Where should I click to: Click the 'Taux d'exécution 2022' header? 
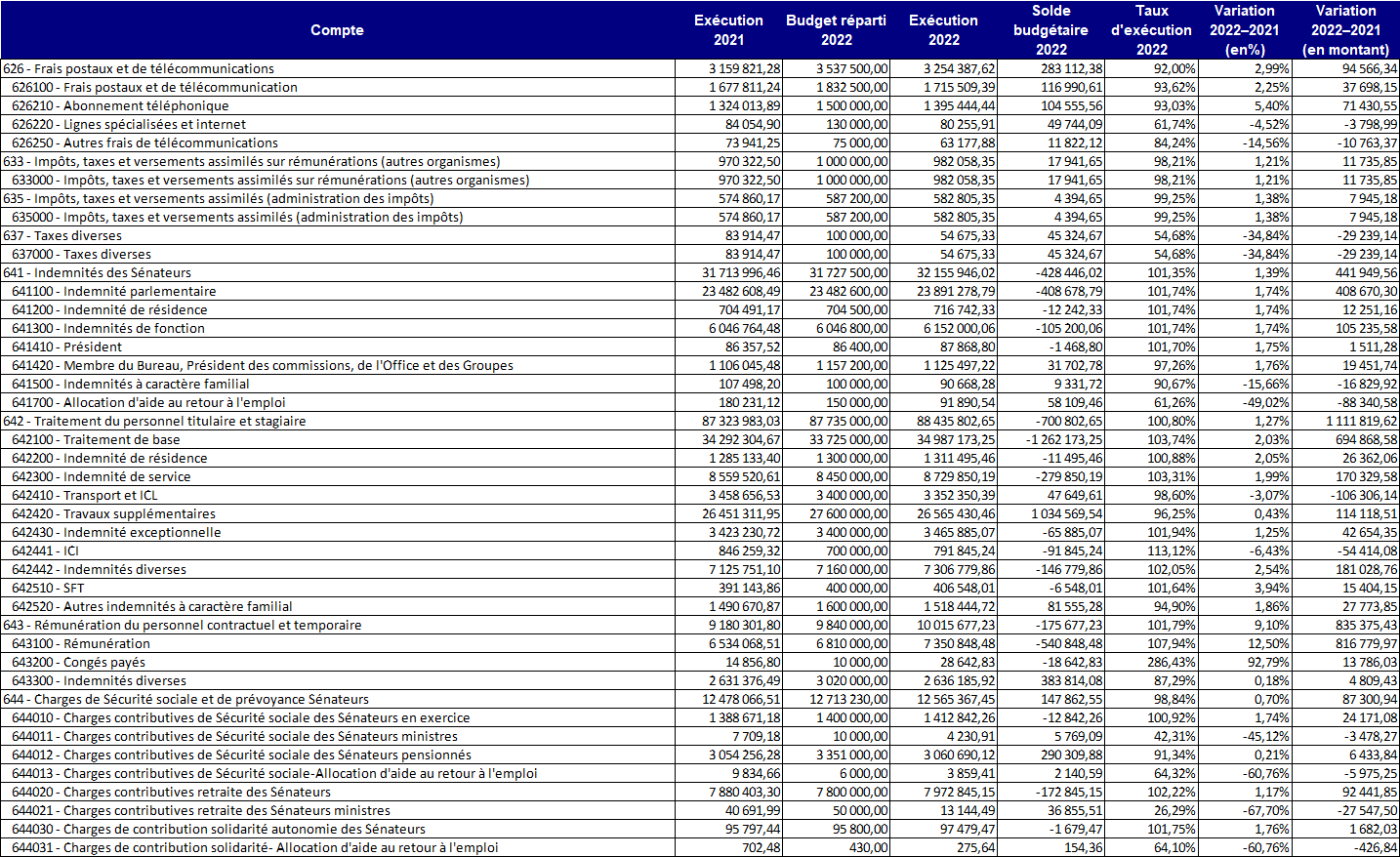tap(1151, 30)
